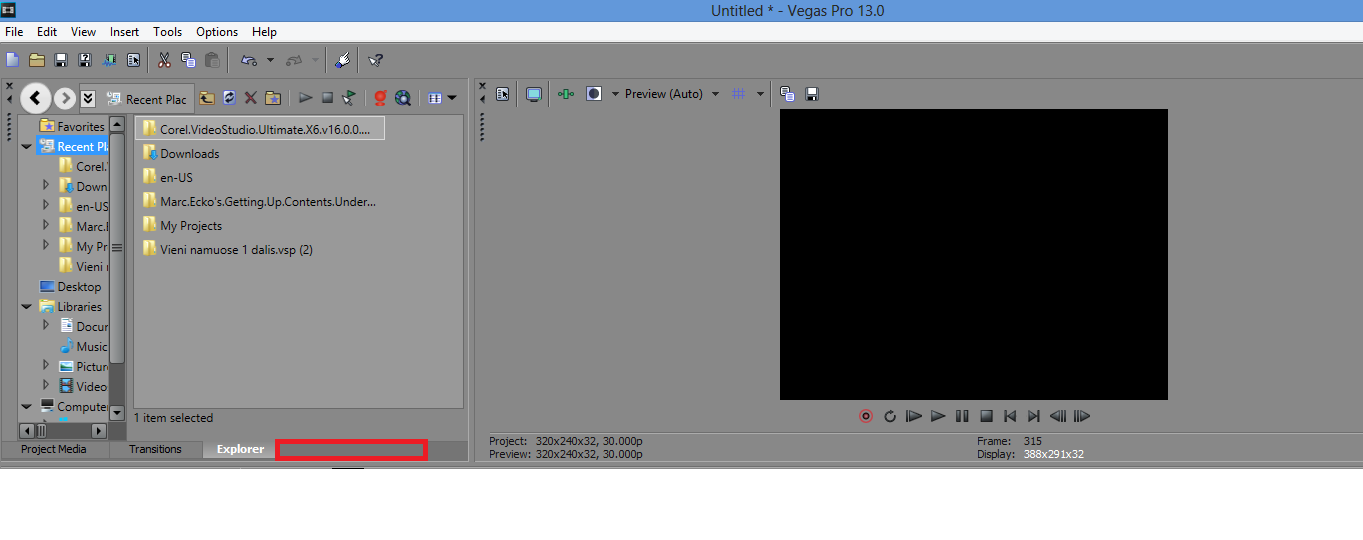Click the Cut scissors icon
Screen dimensions: 1363x540
[x=164, y=60]
